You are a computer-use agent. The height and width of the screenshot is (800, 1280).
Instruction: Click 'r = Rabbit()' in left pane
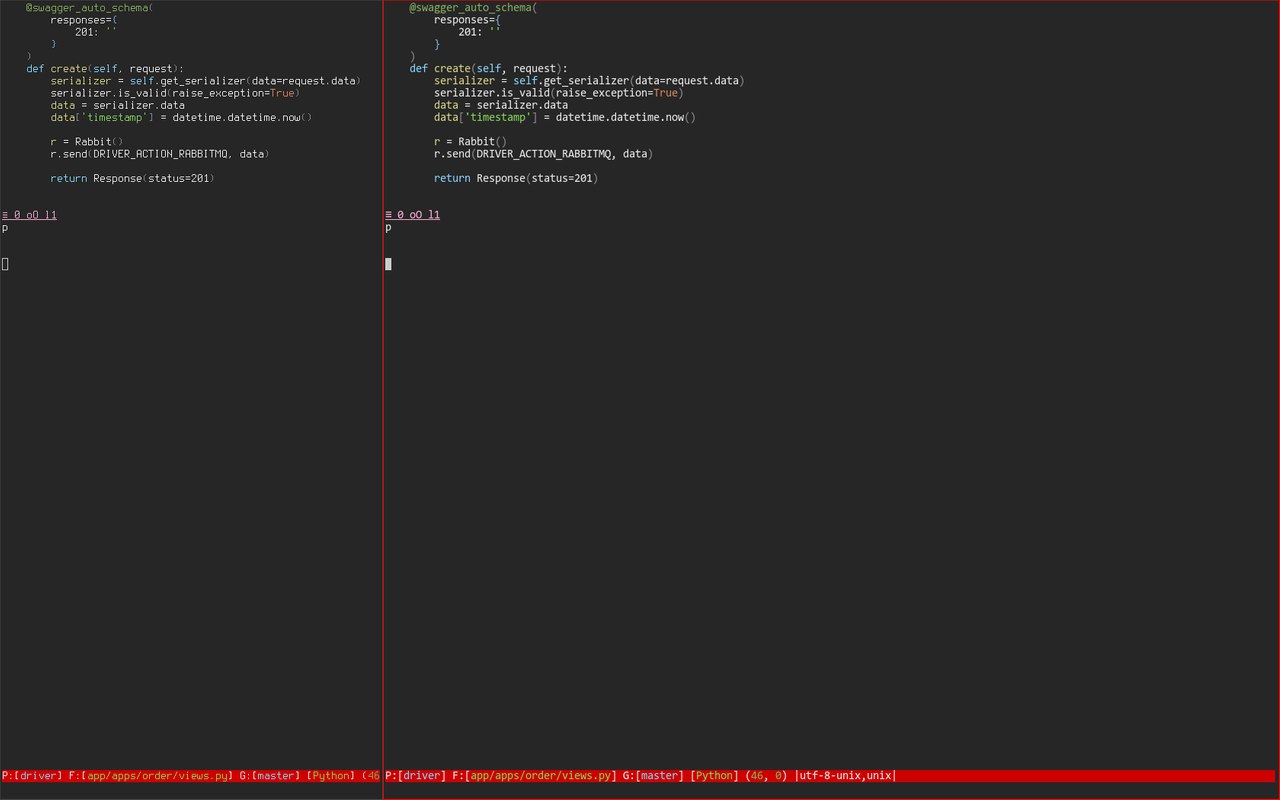click(x=87, y=142)
